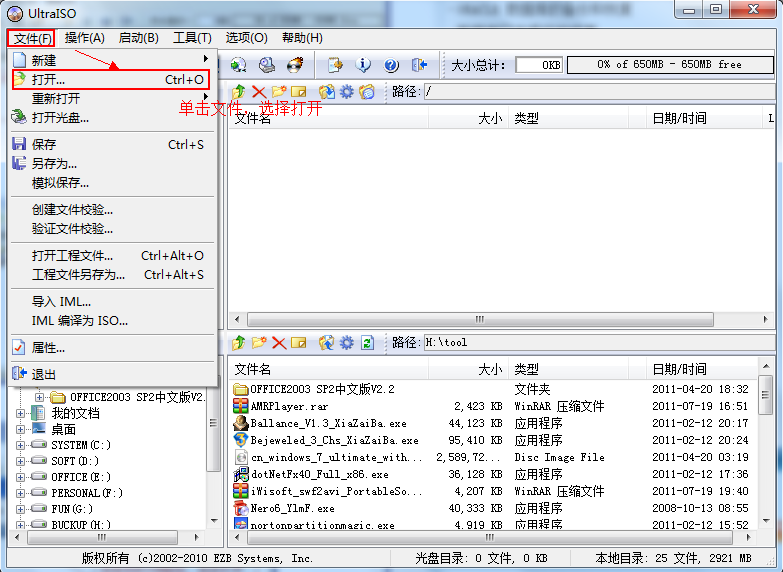Click folder list view icon in image pane
Viewport: 783px width, 572px height.
367,92
